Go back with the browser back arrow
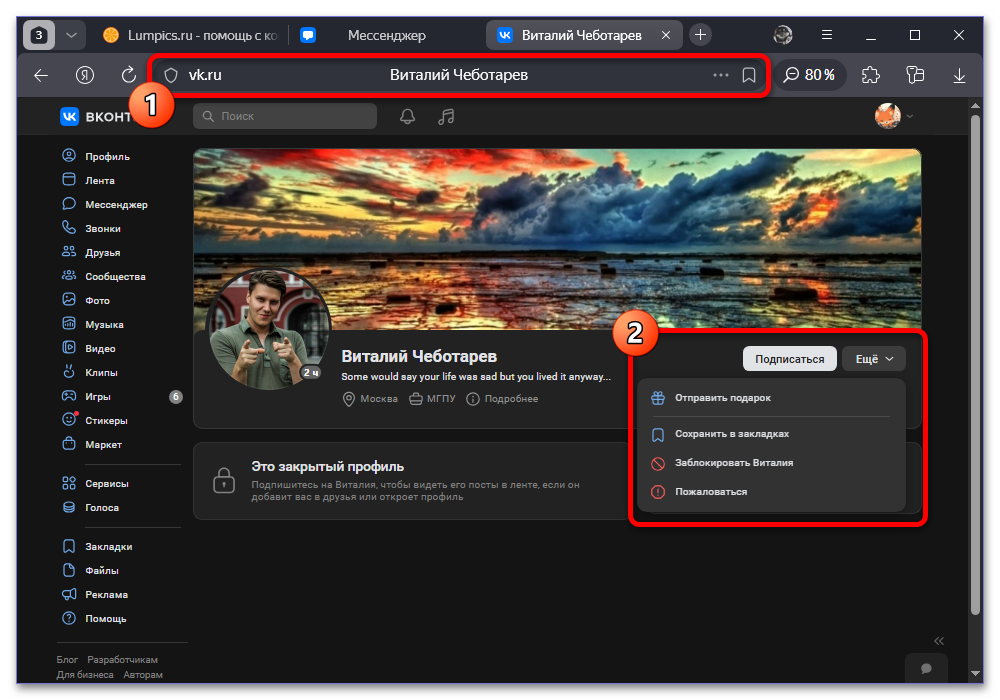 click(41, 75)
